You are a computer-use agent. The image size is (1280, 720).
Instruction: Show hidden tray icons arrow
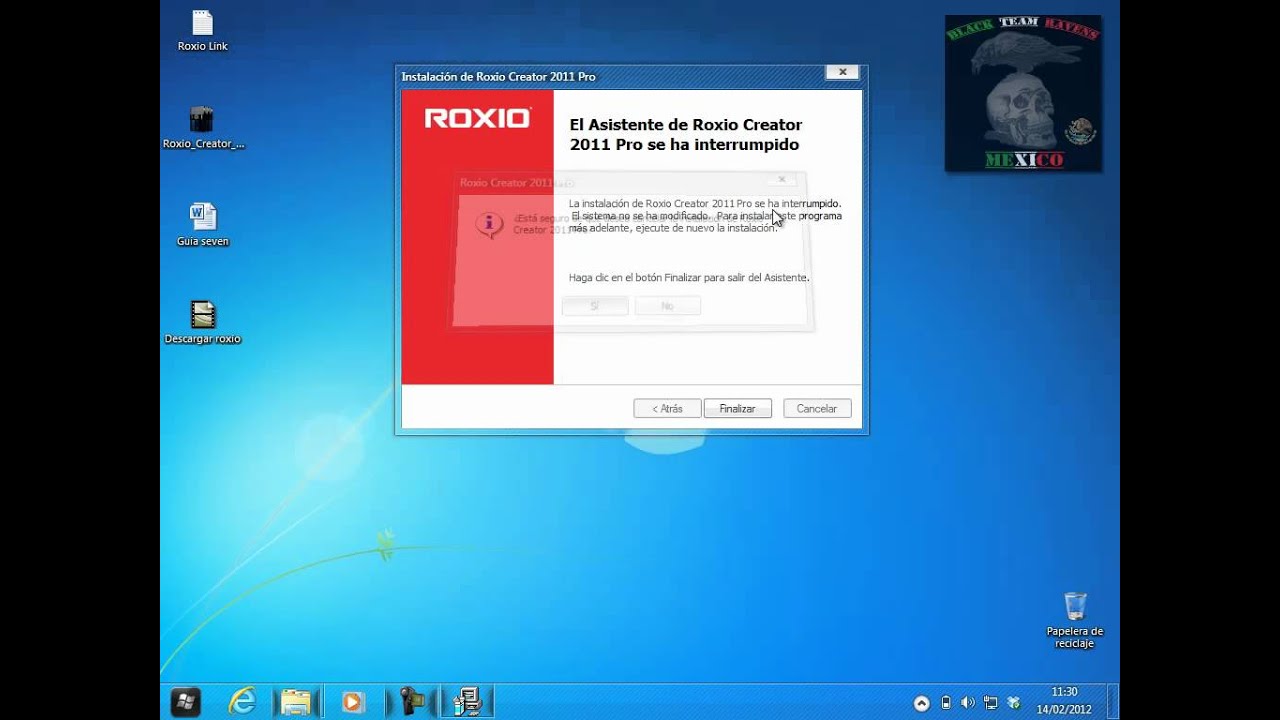pos(921,703)
